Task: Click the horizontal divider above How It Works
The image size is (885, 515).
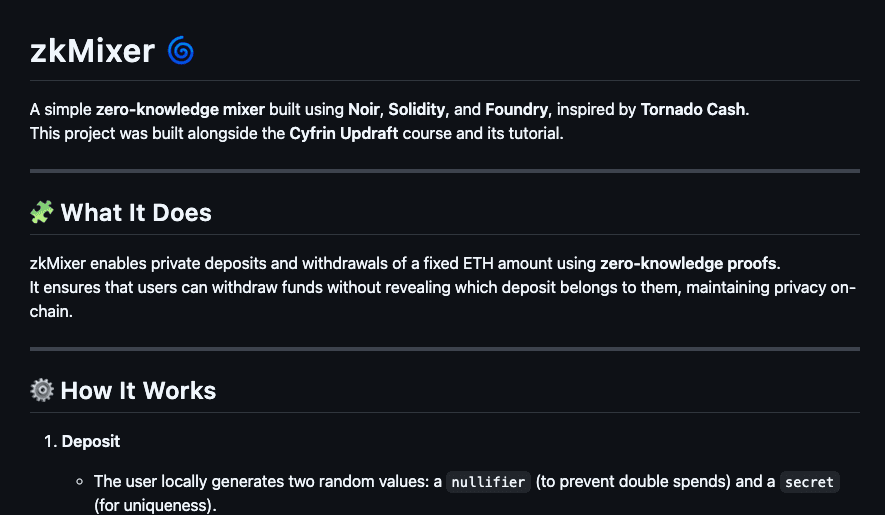Action: pyautogui.click(x=445, y=349)
